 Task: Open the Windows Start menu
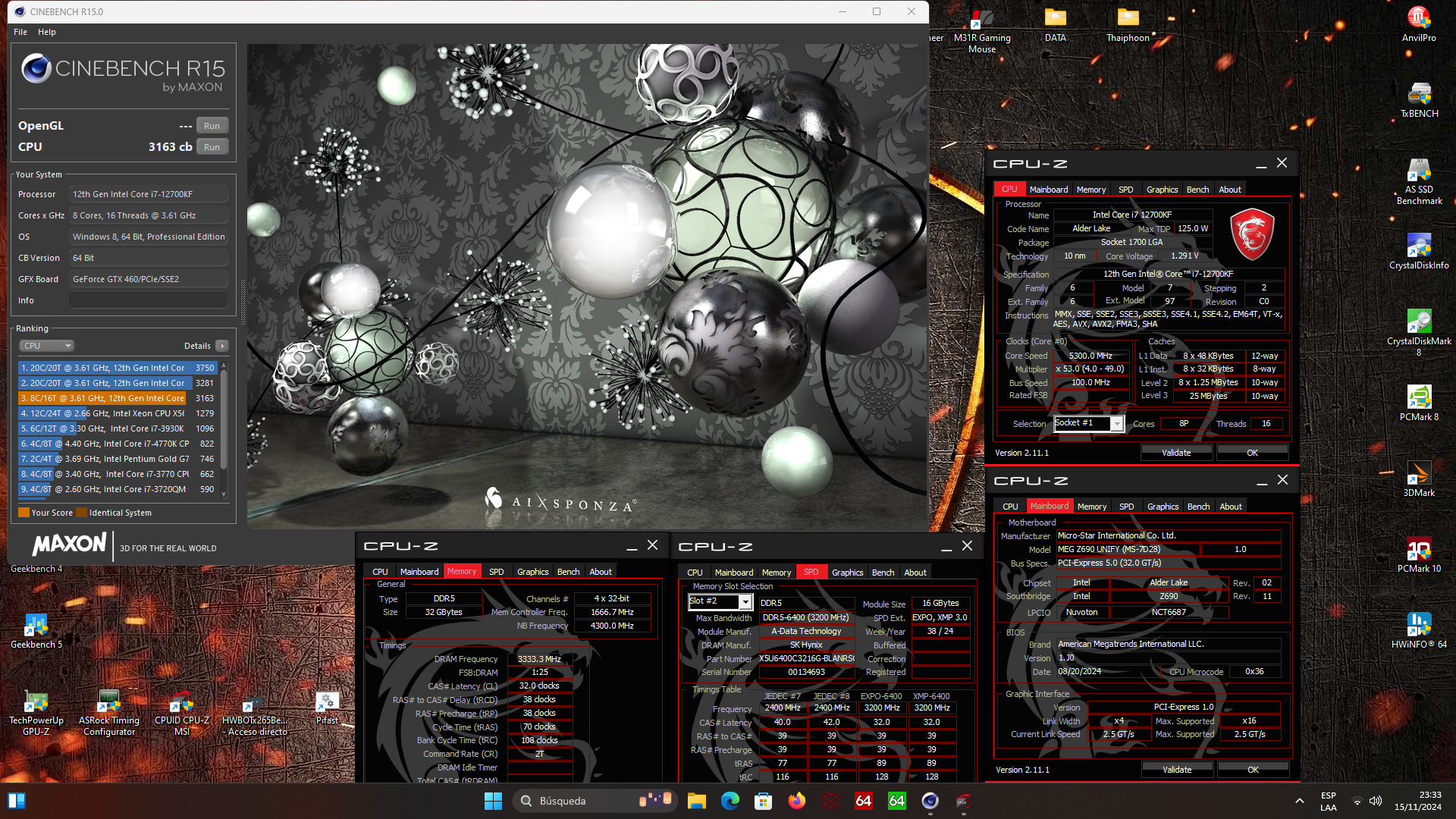[x=493, y=801]
